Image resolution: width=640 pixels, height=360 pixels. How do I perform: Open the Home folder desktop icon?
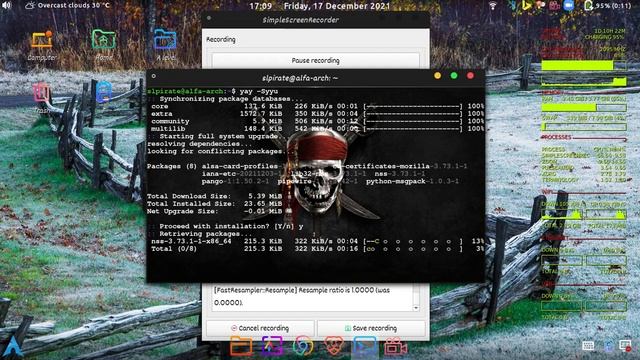pos(103,40)
